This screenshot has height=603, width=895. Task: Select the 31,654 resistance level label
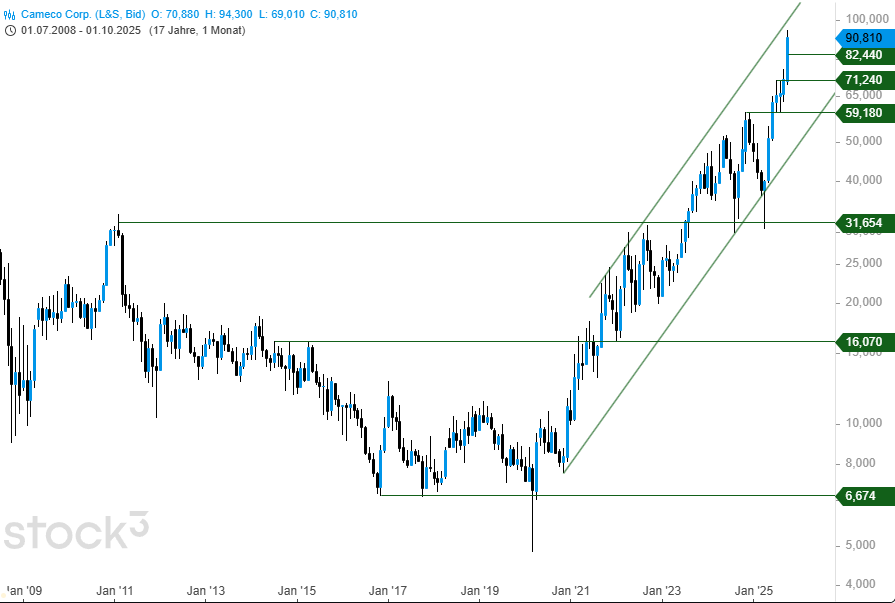pos(865,223)
